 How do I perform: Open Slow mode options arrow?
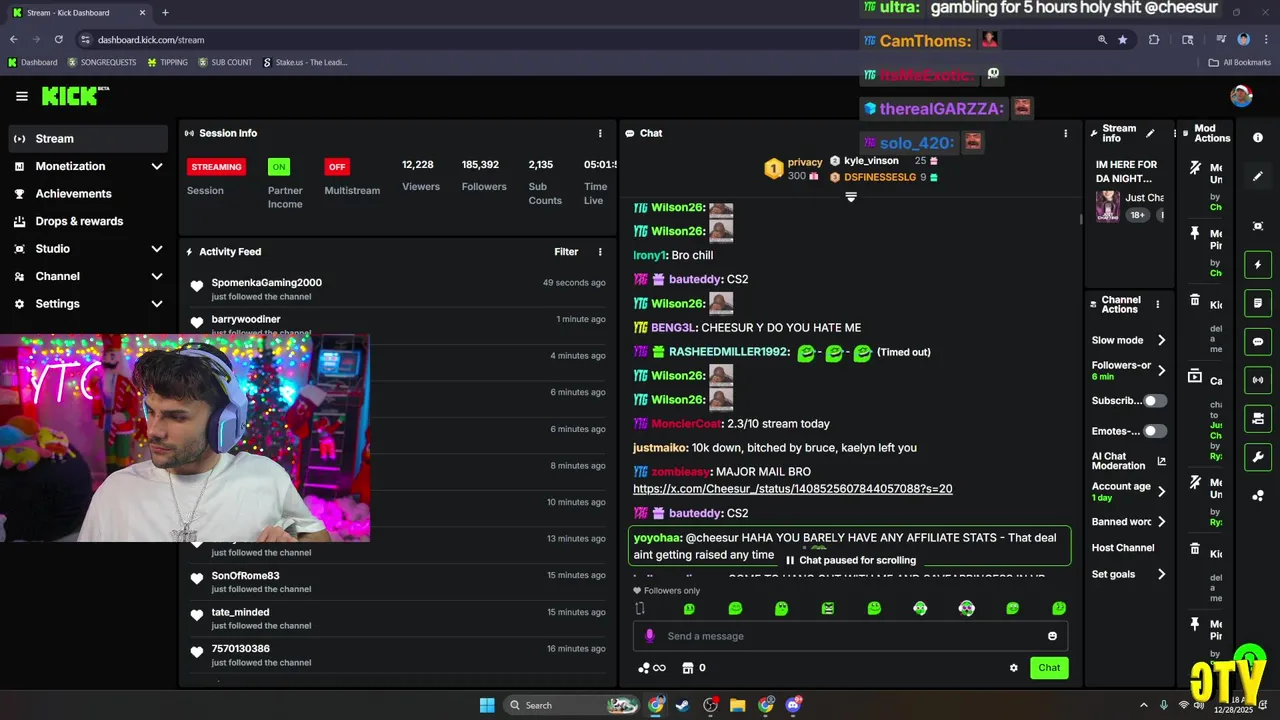click(1161, 340)
